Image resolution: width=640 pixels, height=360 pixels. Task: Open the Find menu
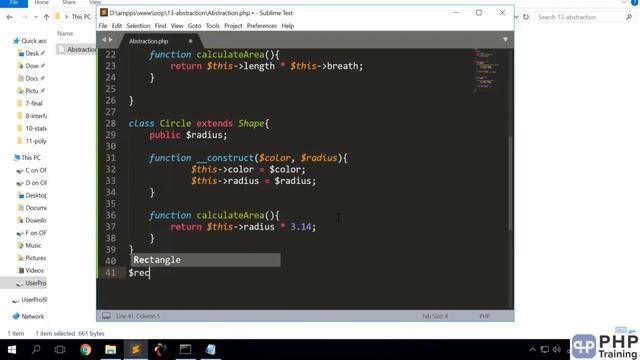(x=160, y=26)
